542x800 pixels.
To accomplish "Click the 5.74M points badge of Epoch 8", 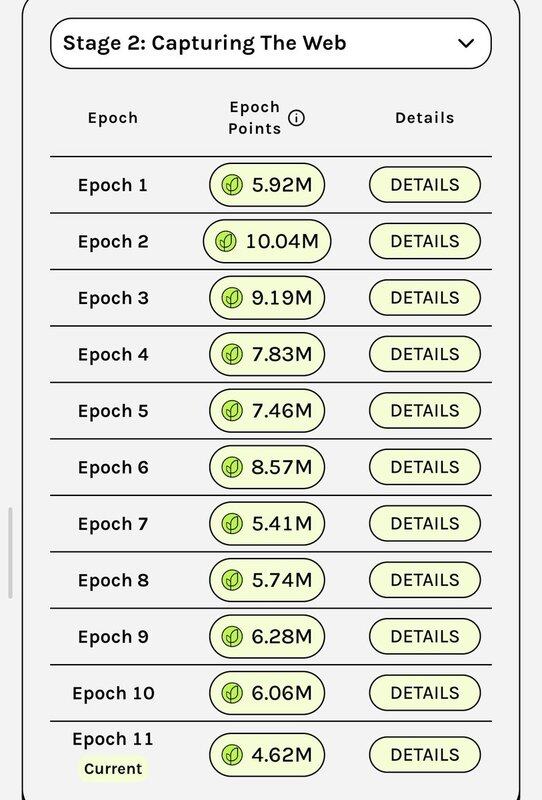I will pyautogui.click(x=267, y=580).
